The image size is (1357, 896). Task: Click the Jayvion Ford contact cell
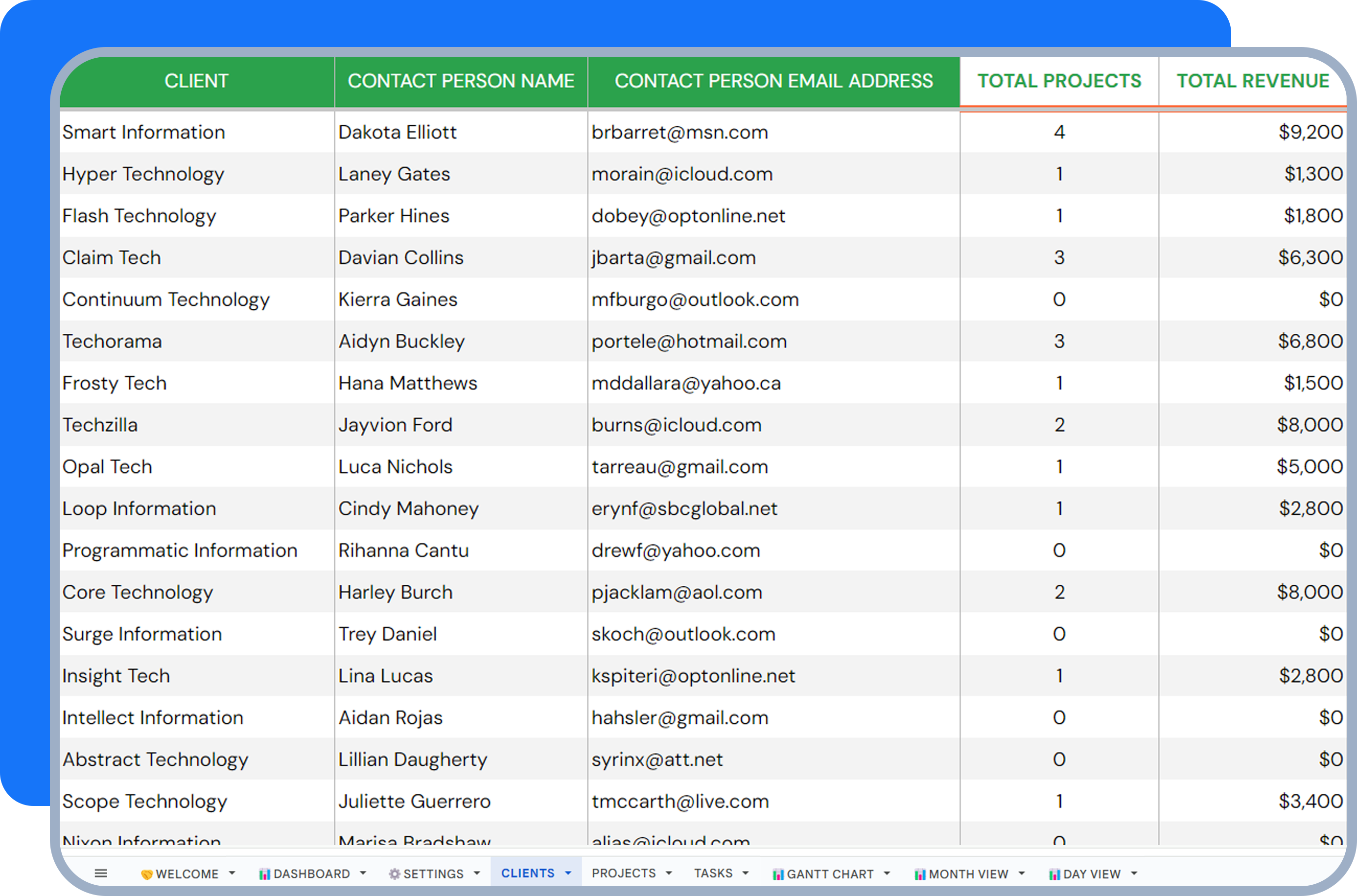pos(461,425)
